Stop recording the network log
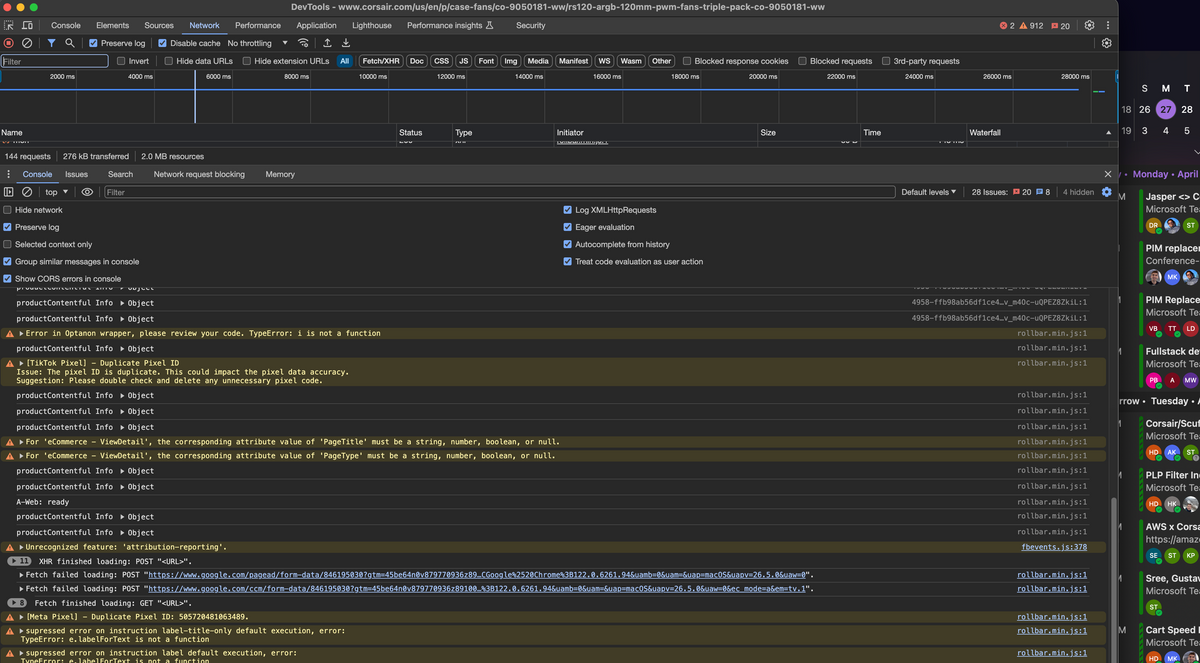The width and height of the screenshot is (1200, 663). (x=9, y=43)
